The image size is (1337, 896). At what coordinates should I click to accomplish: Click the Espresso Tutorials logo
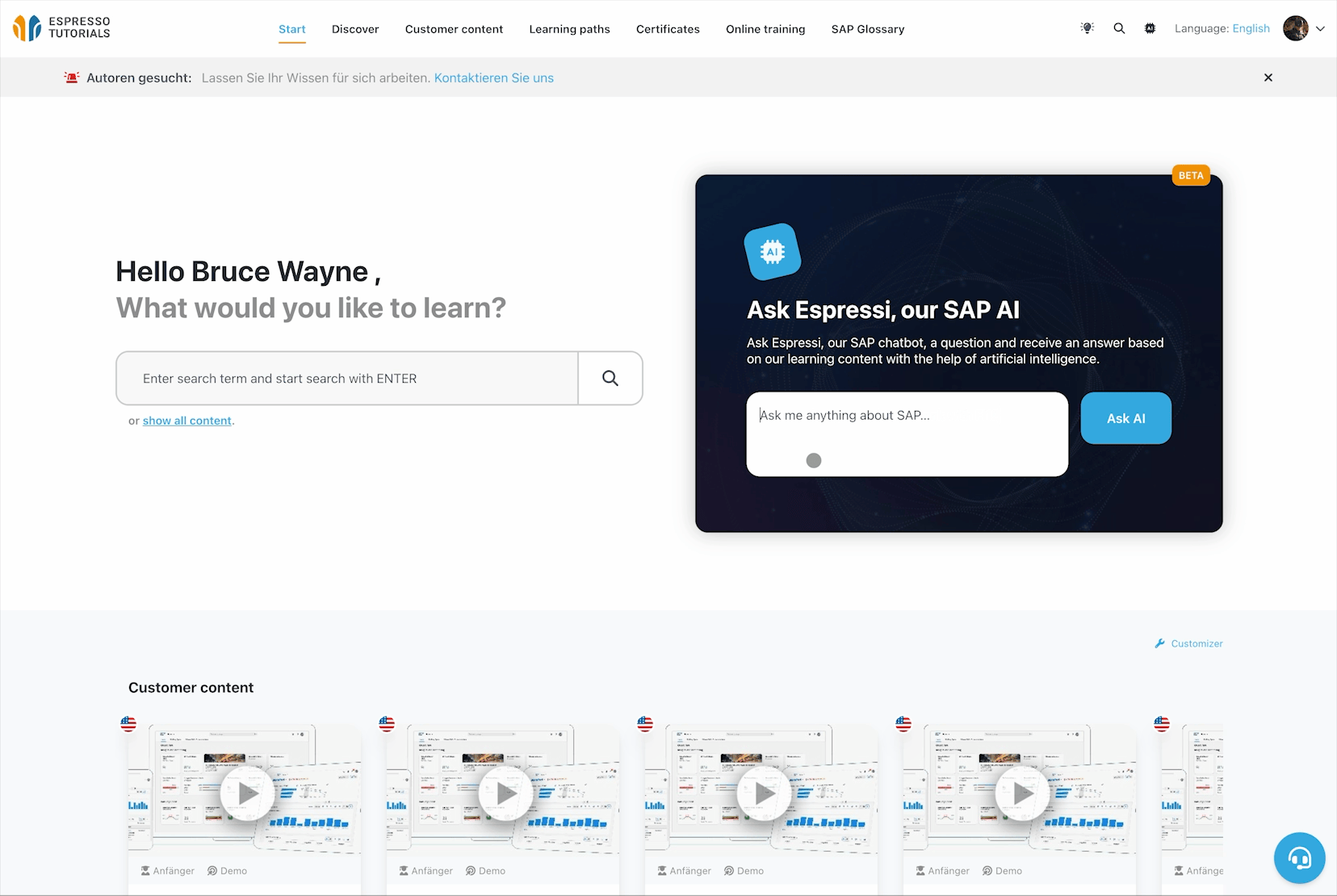tap(61, 27)
